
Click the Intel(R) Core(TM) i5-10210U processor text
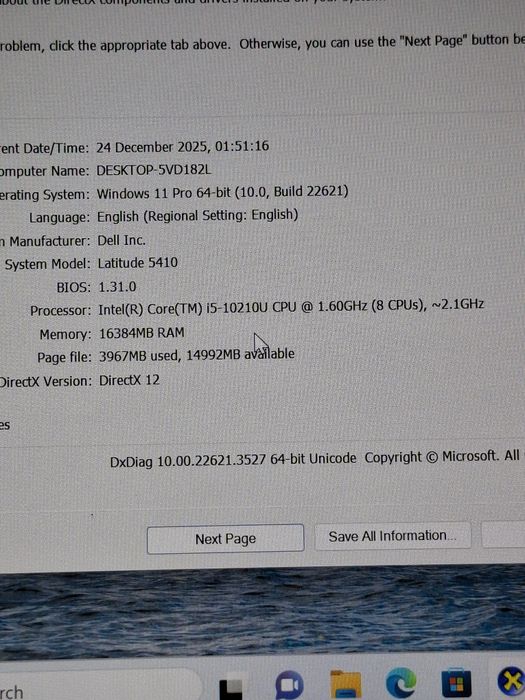pos(291,308)
